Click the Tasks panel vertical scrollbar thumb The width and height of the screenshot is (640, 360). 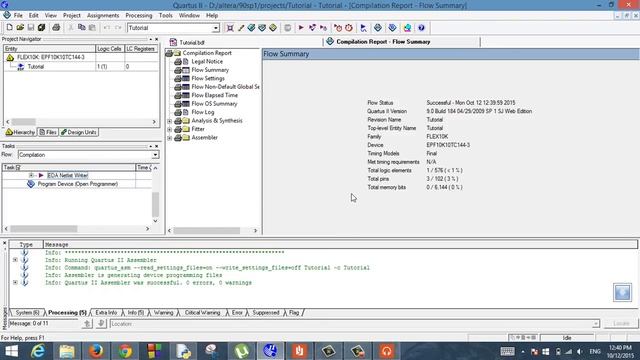click(156, 204)
